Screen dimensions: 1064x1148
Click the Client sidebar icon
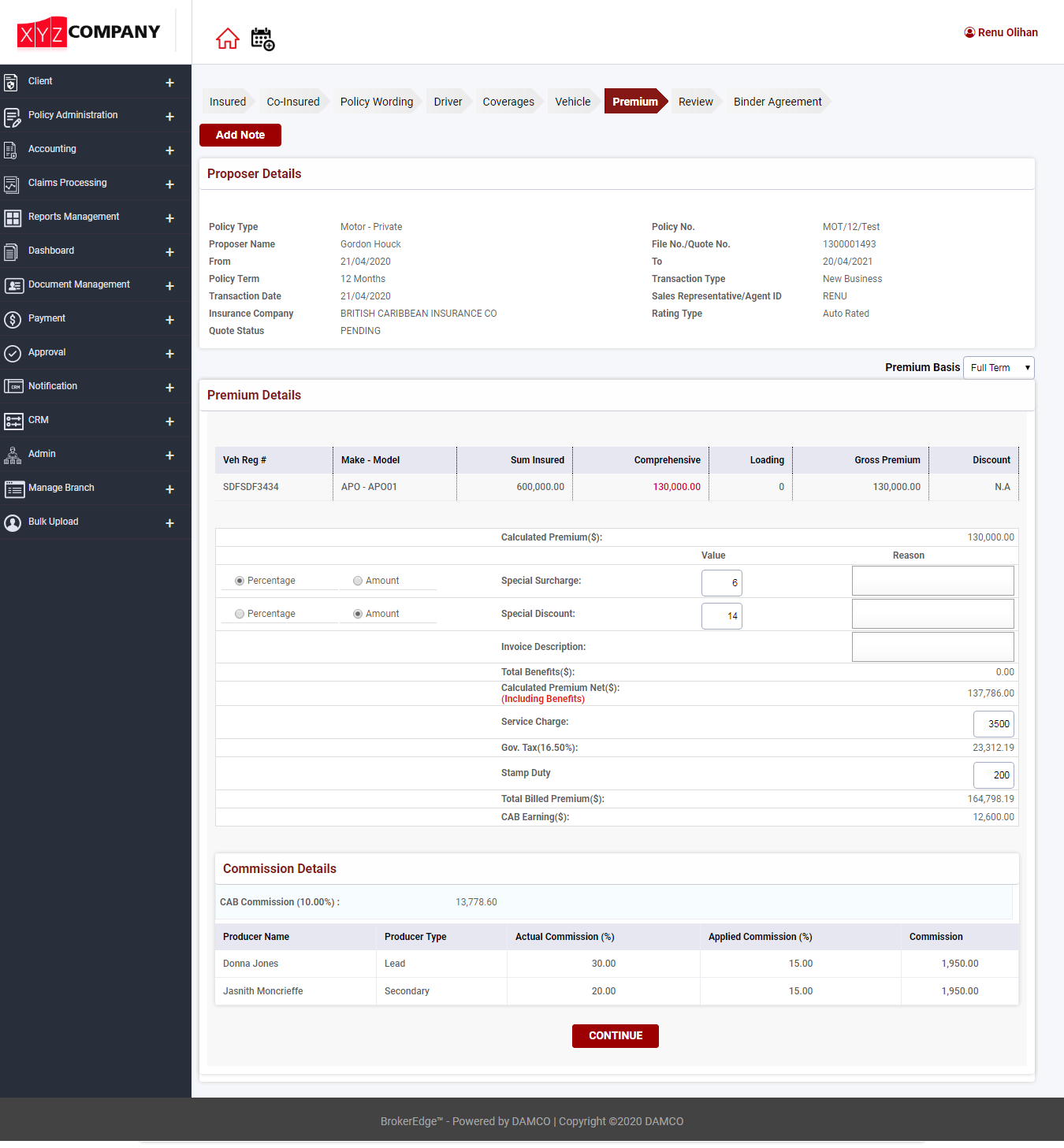(11, 83)
